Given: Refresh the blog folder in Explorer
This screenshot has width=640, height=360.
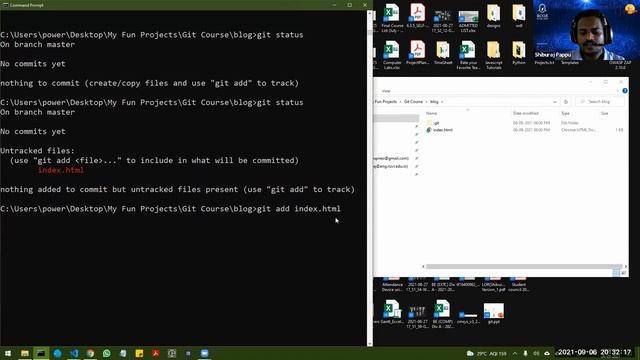Looking at the screenshot, I should point(566,102).
